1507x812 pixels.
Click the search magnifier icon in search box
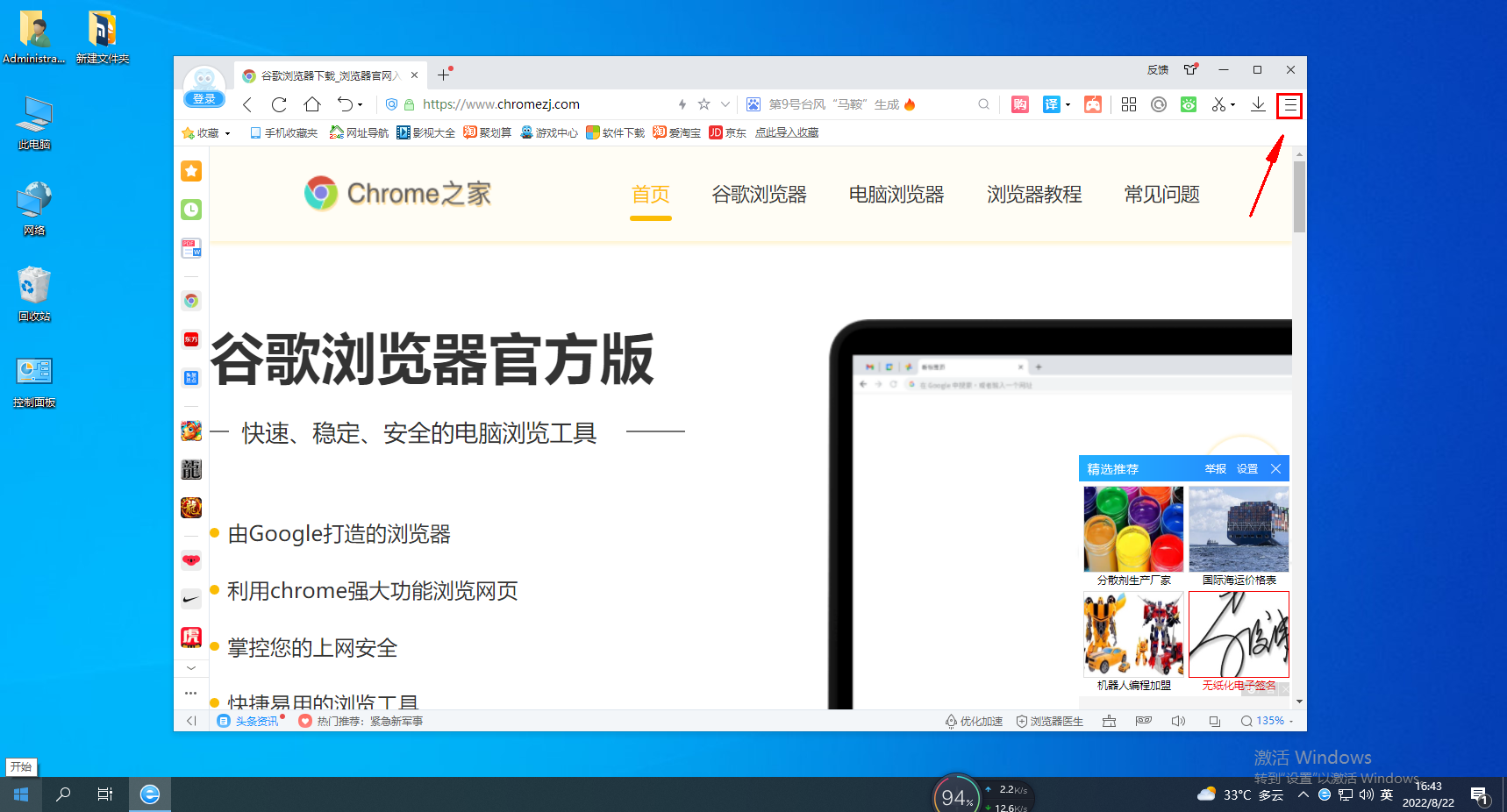coord(984,104)
